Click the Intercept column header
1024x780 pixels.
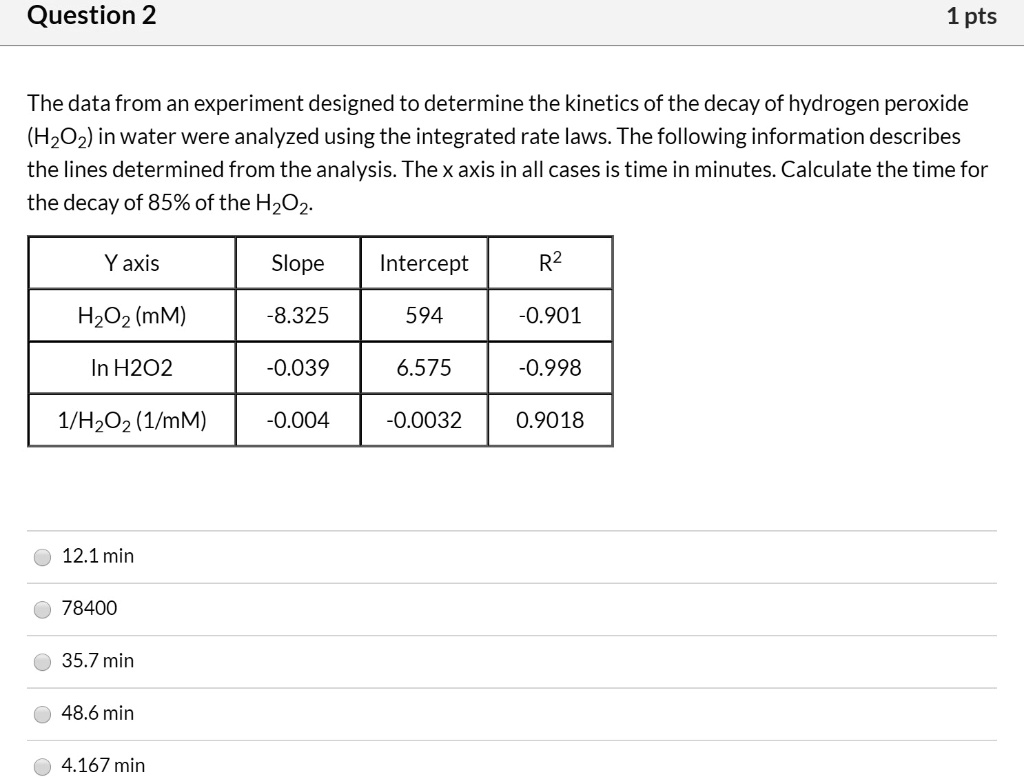point(423,262)
